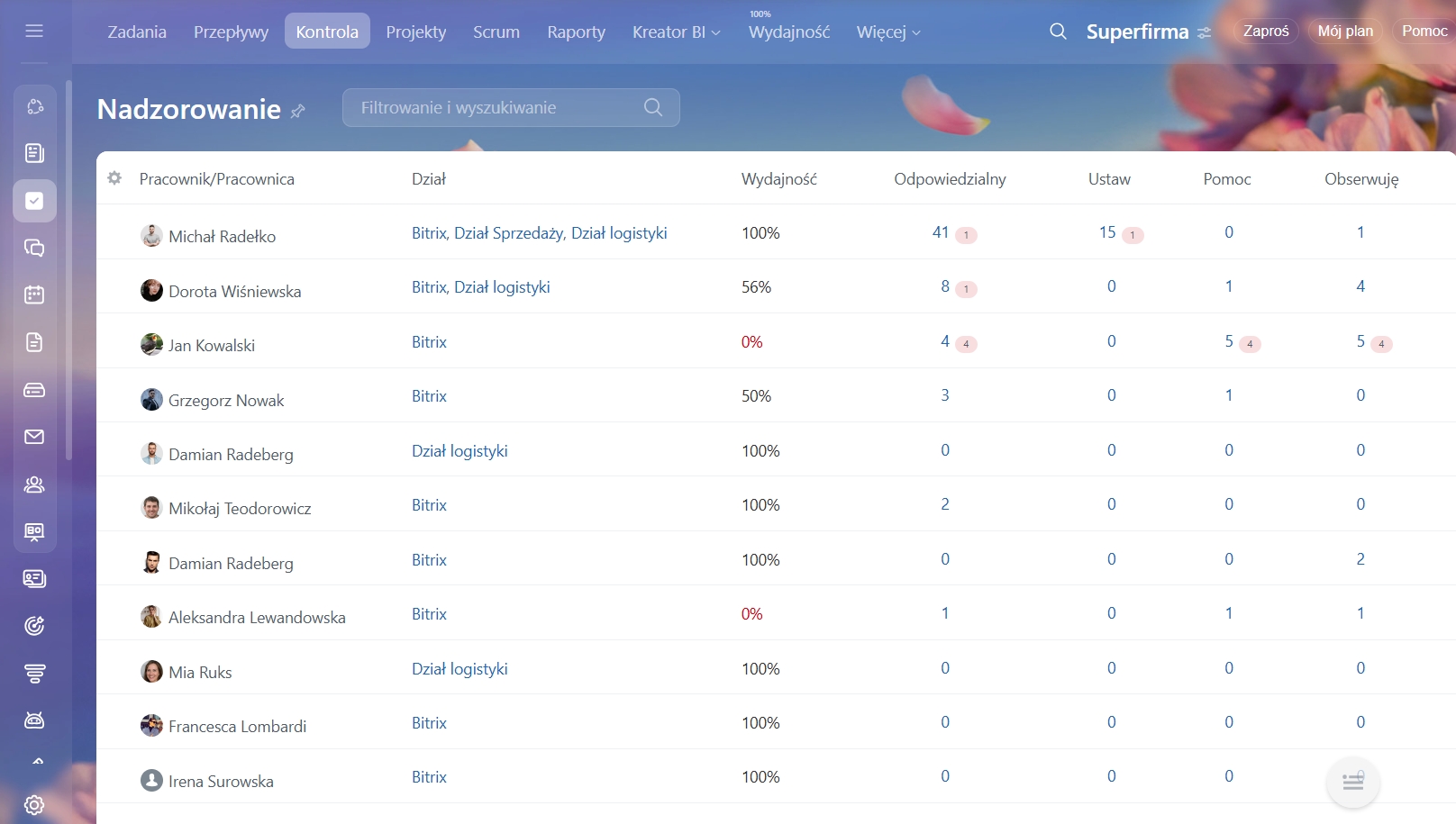Open the sidebar settings gear icon

click(x=34, y=805)
